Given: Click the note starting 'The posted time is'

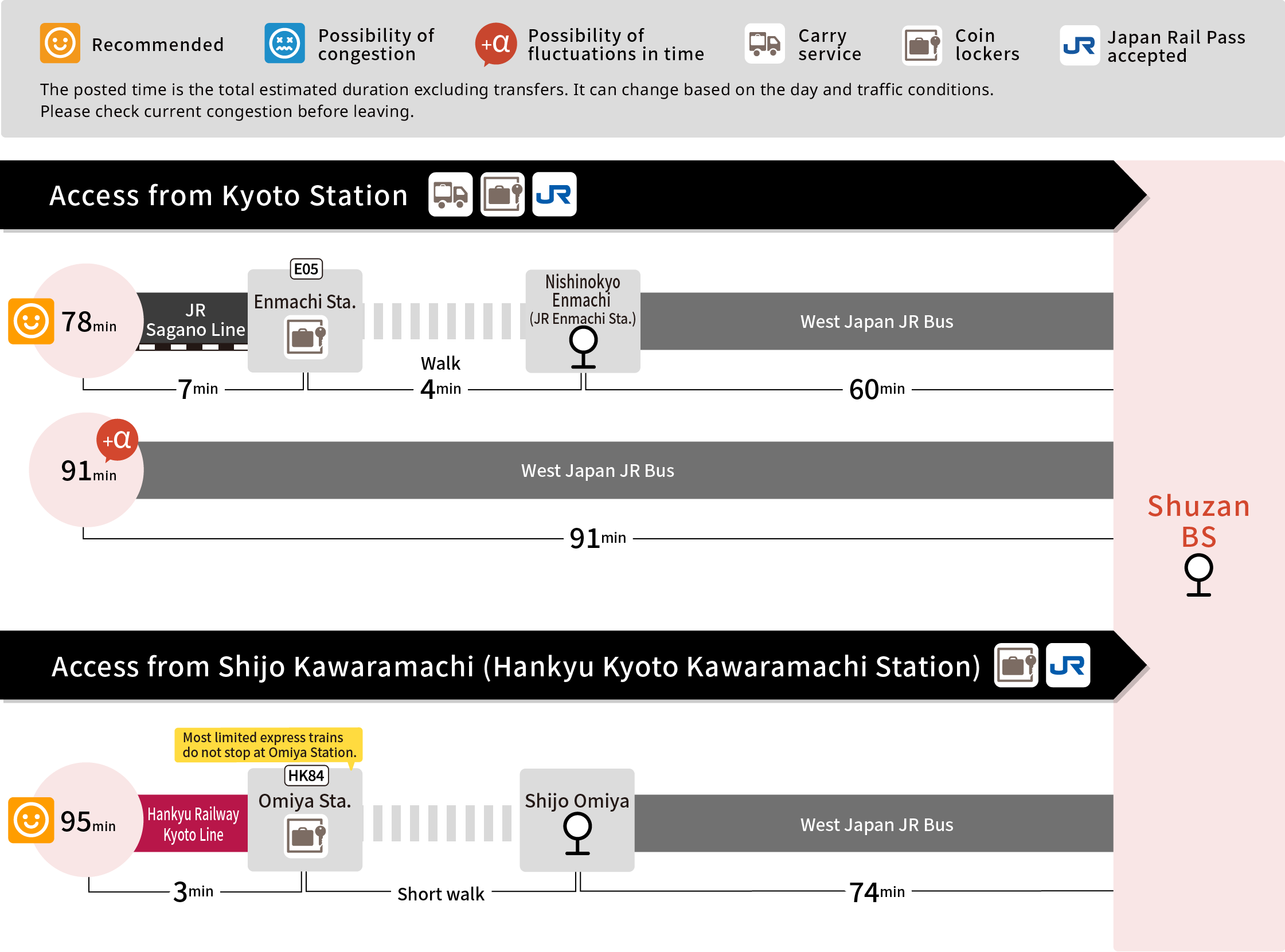Looking at the screenshot, I should [517, 100].
